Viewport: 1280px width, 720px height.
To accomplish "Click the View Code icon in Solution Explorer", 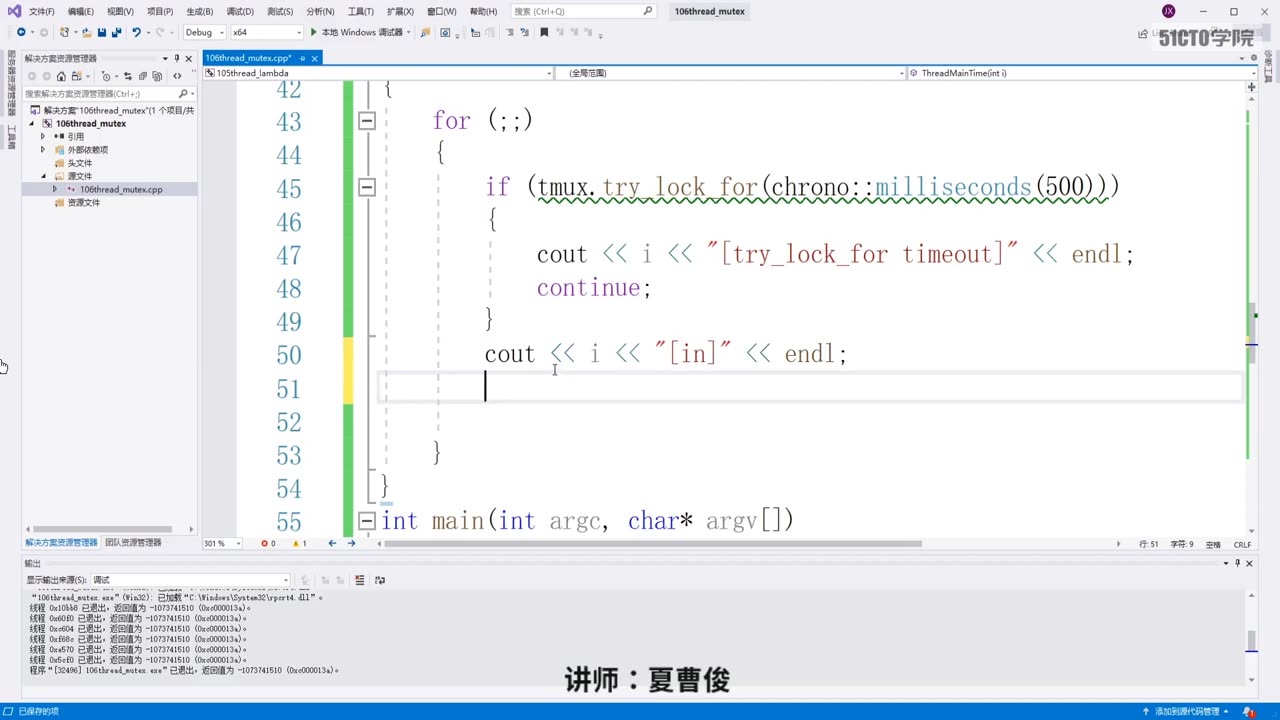I will pos(177,76).
